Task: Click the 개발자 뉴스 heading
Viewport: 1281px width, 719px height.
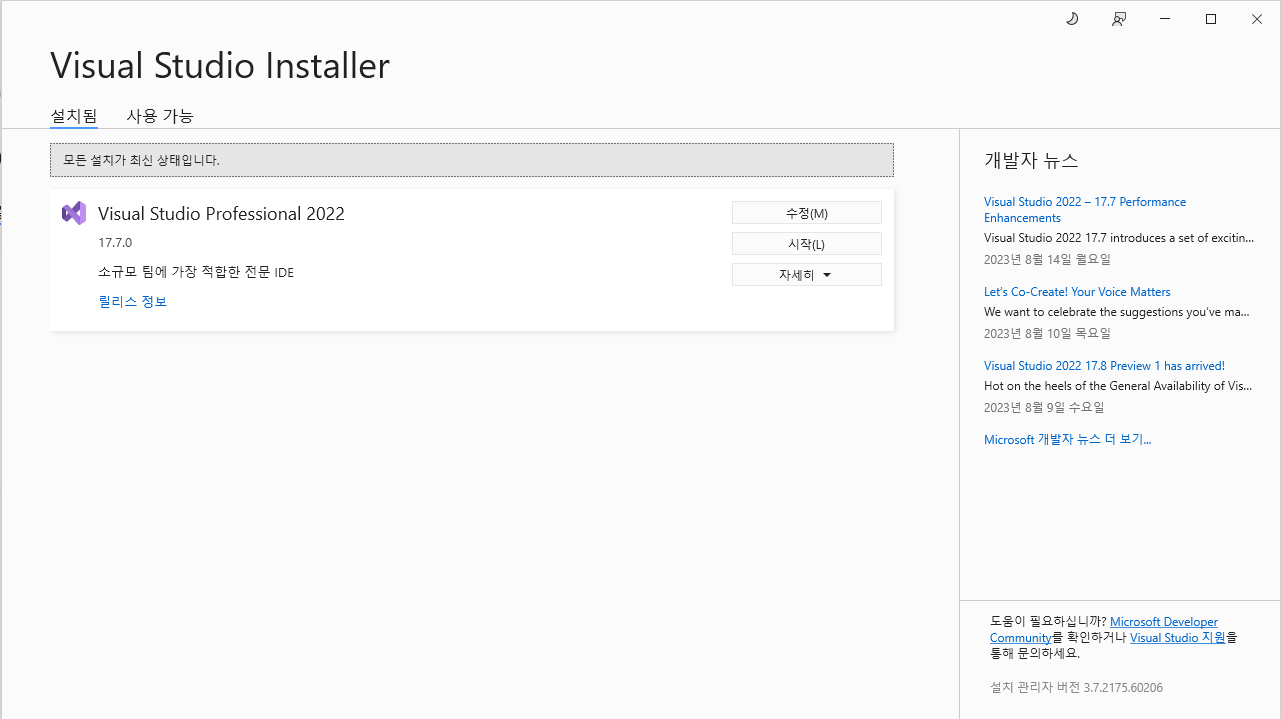Action: click(1031, 160)
